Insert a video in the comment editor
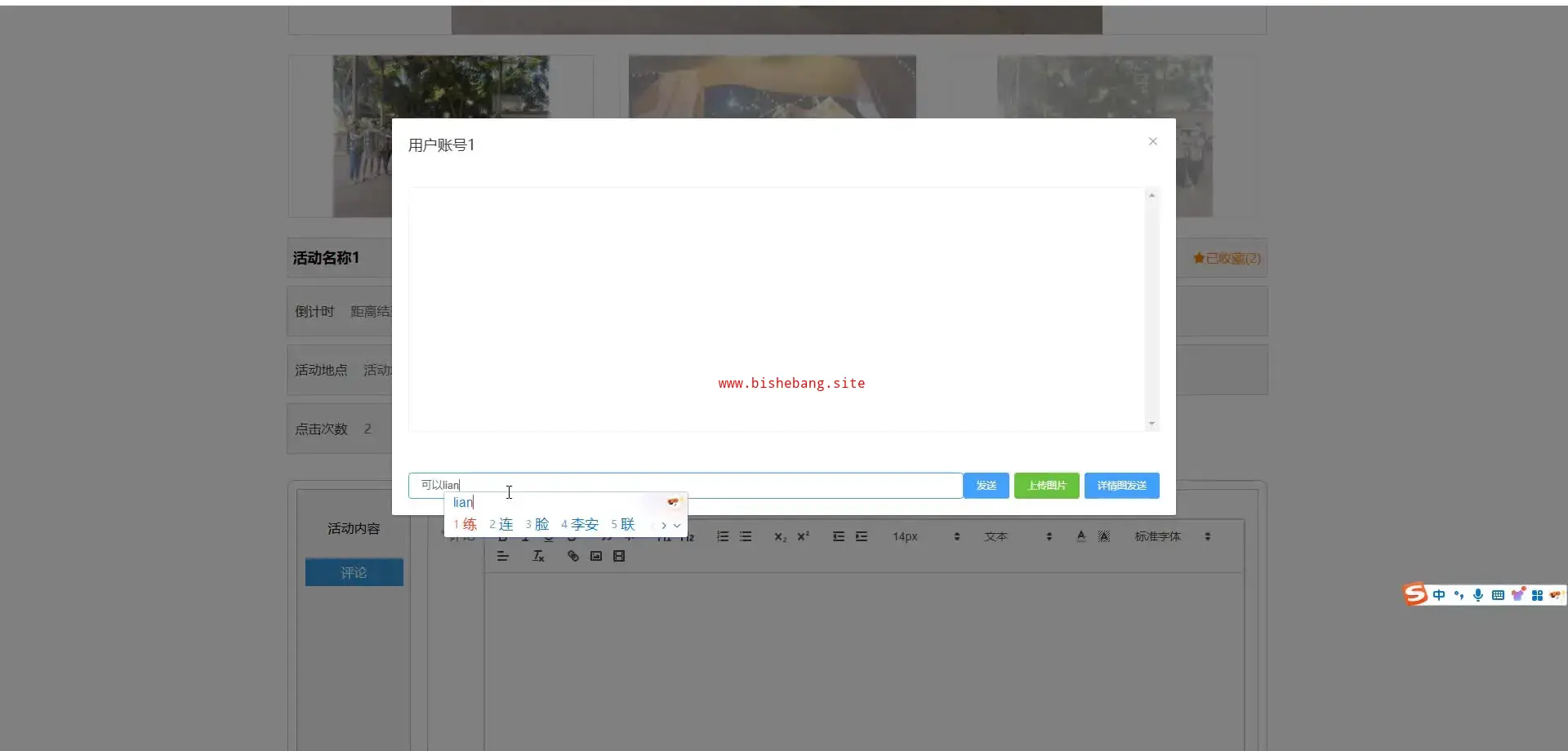 [x=619, y=556]
